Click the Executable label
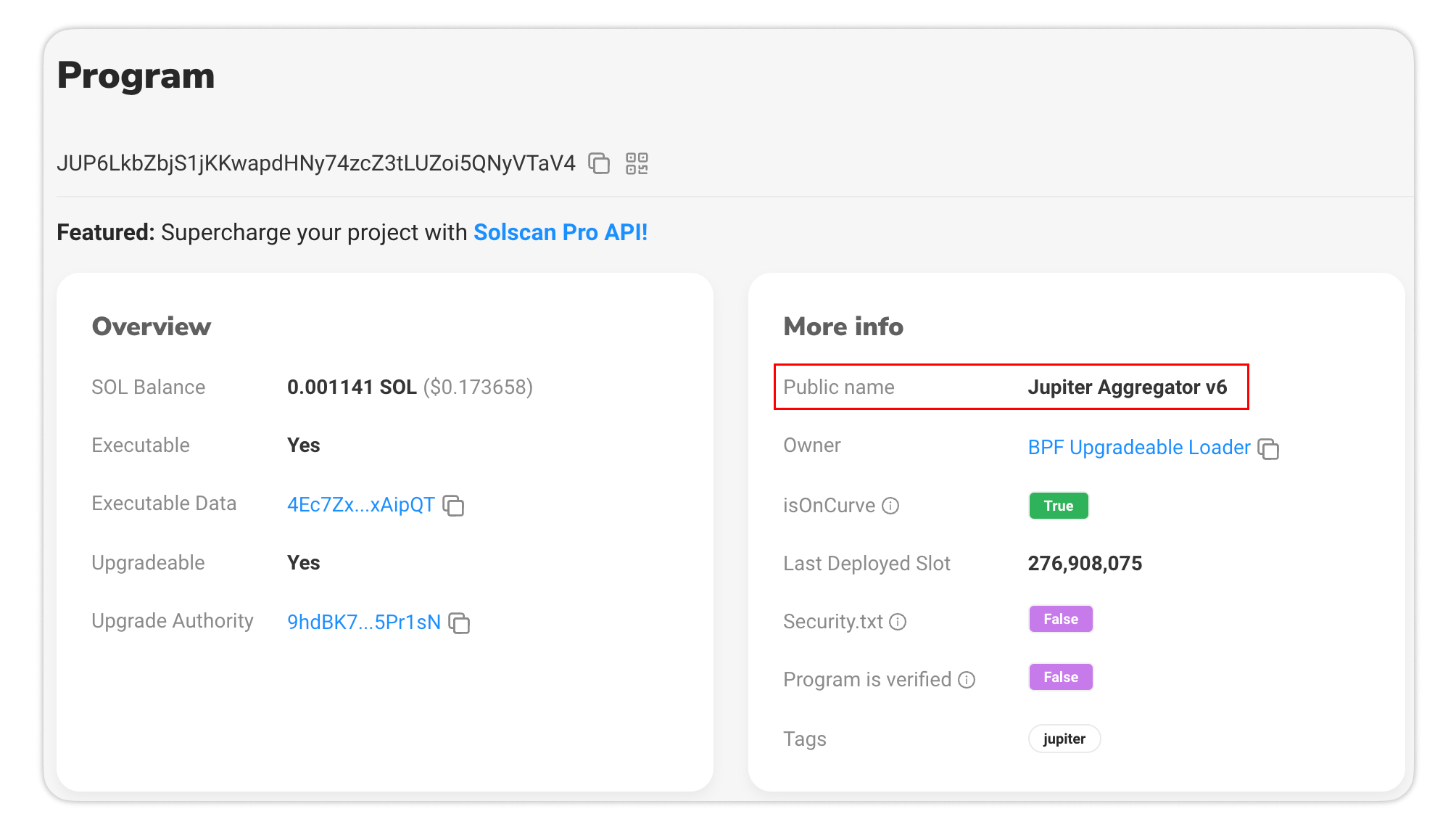Image resolution: width=1456 pixels, height=830 pixels. pyautogui.click(x=141, y=445)
